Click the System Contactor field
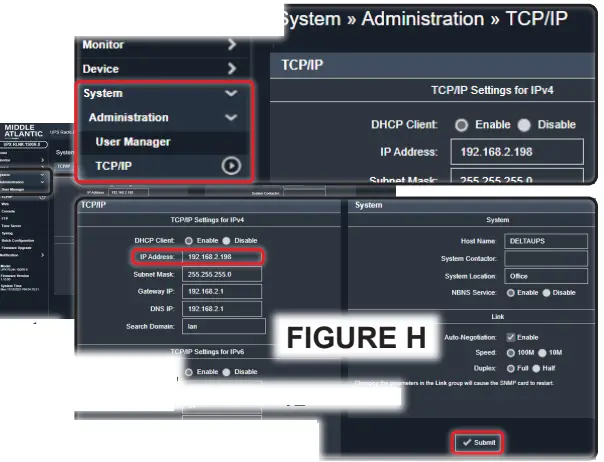This screenshot has width=604, height=462. [546, 259]
